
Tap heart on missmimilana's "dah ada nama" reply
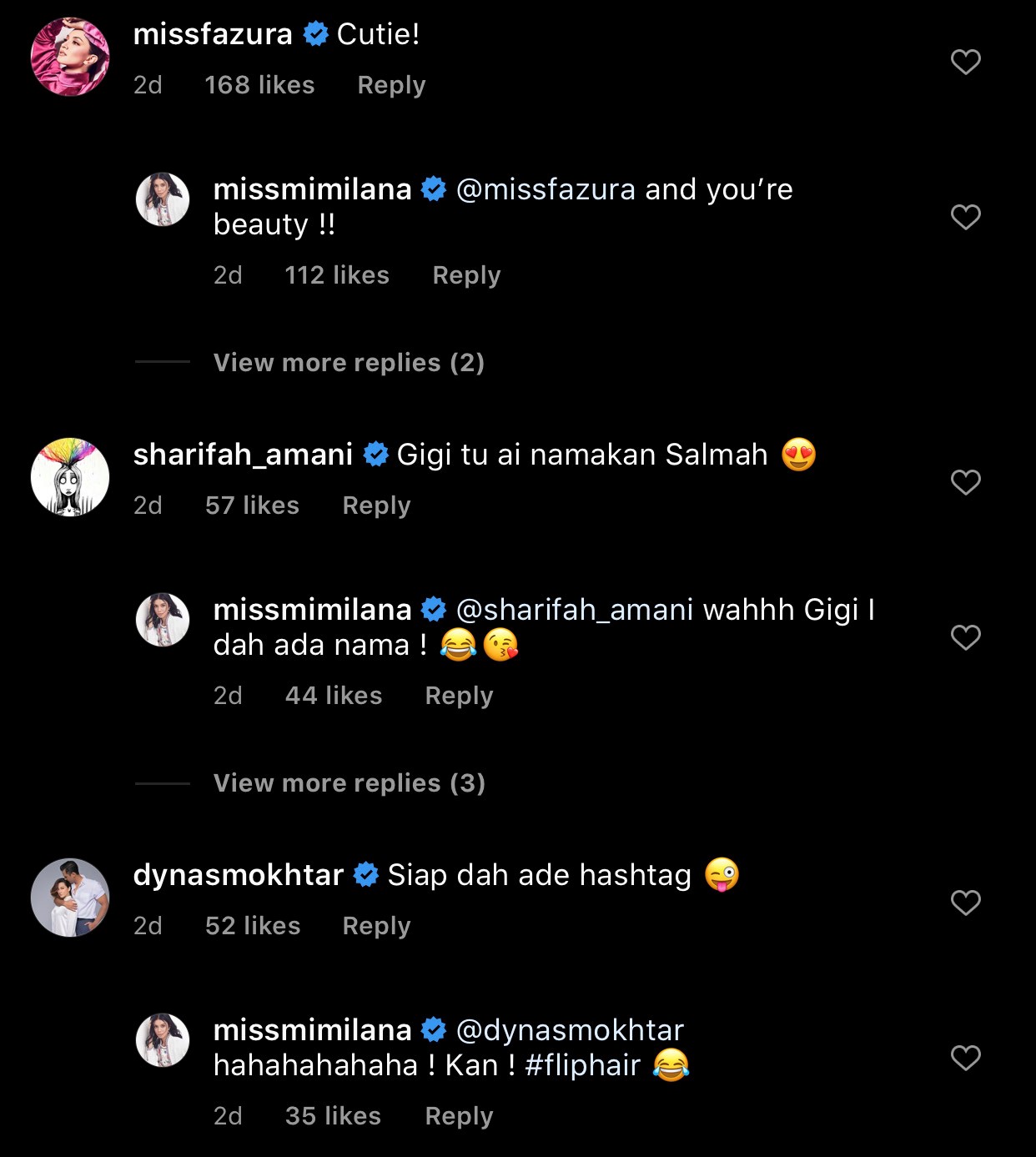965,637
